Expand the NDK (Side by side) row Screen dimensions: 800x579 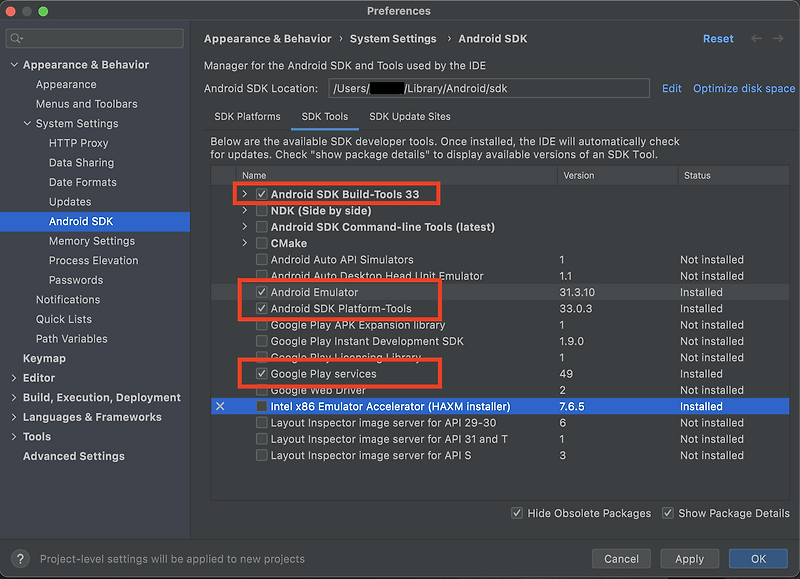[244, 210]
